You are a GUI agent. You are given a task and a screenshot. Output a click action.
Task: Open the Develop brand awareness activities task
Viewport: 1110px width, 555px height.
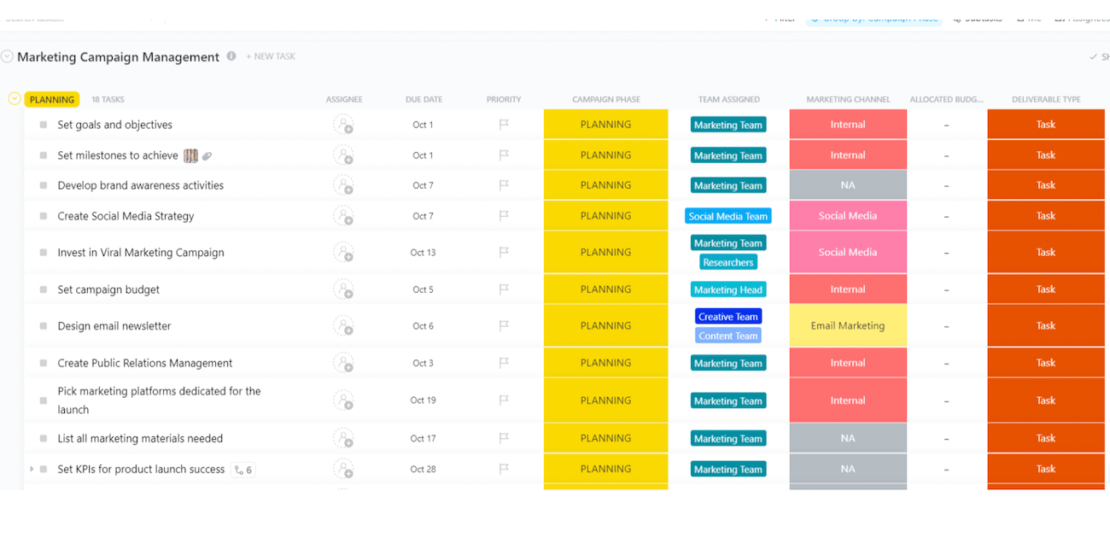coord(140,185)
